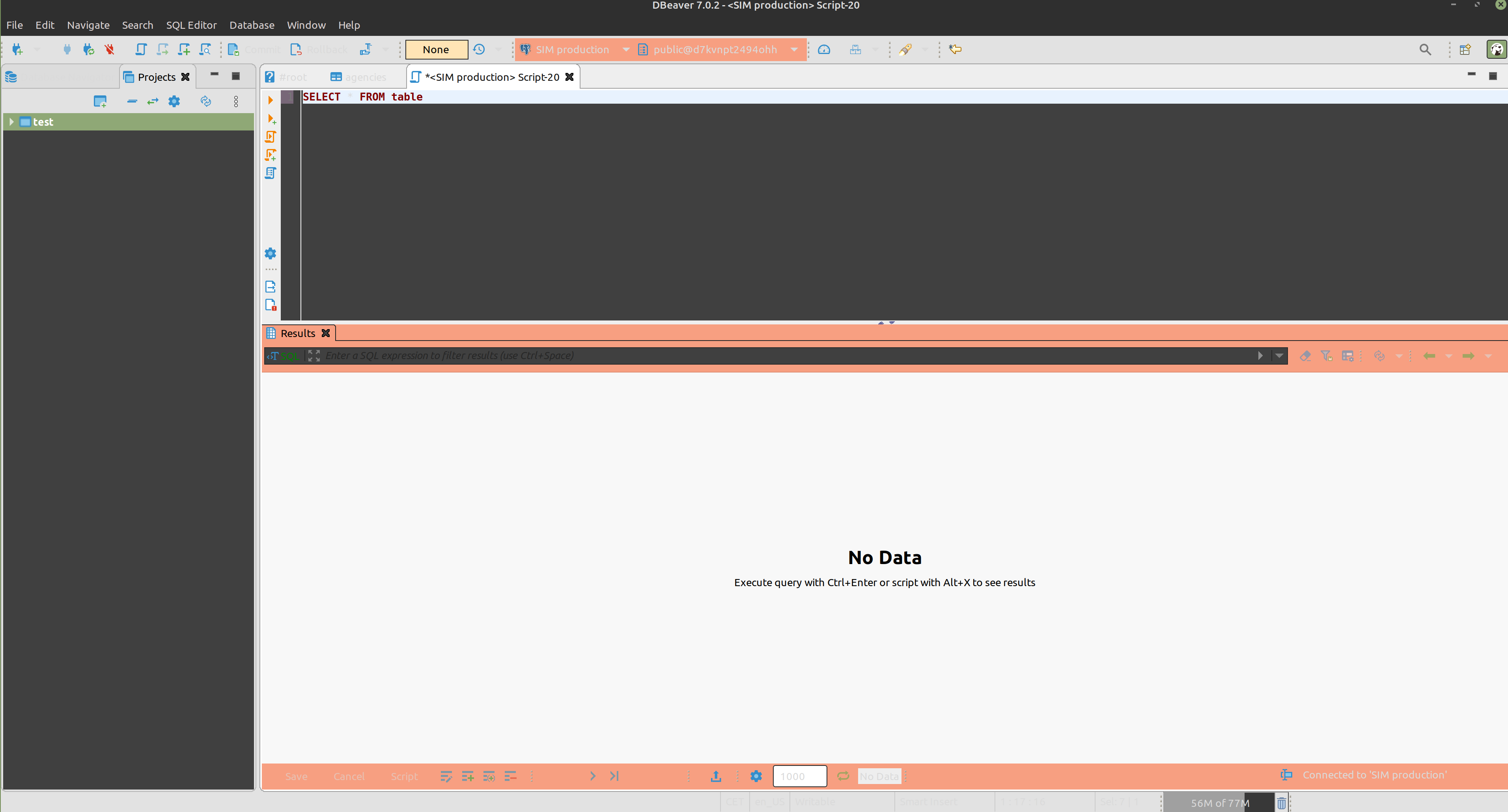
Task: Open the Dashboard gauge icon
Action: pos(824,50)
